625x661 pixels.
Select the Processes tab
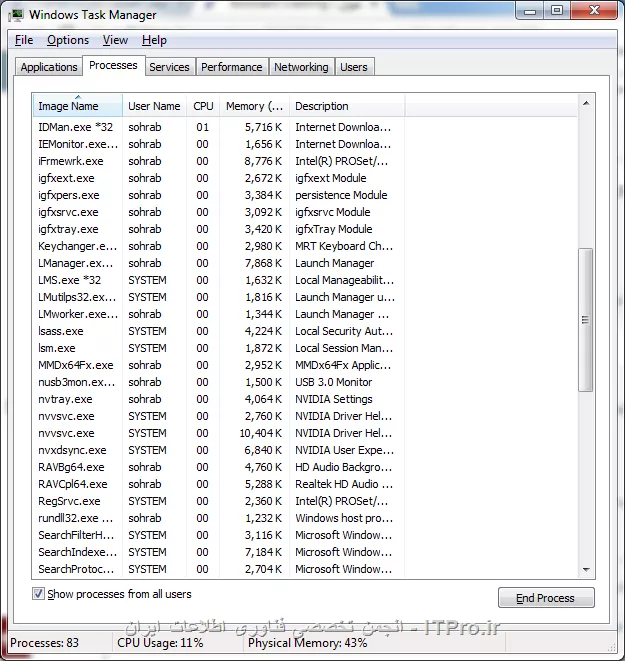113,65
